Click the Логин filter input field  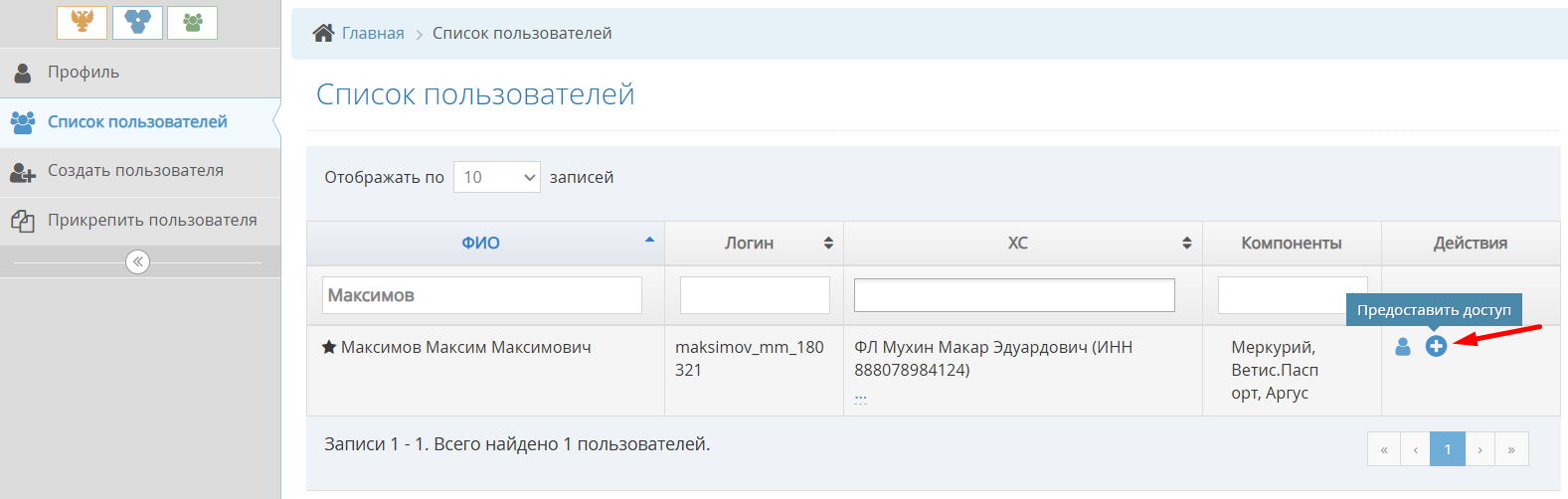[x=755, y=295]
